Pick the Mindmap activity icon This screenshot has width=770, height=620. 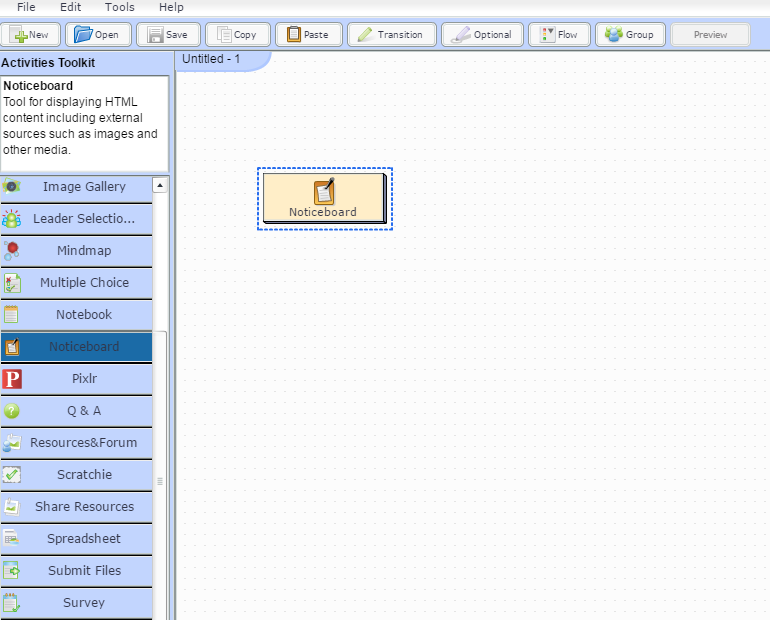point(12,251)
